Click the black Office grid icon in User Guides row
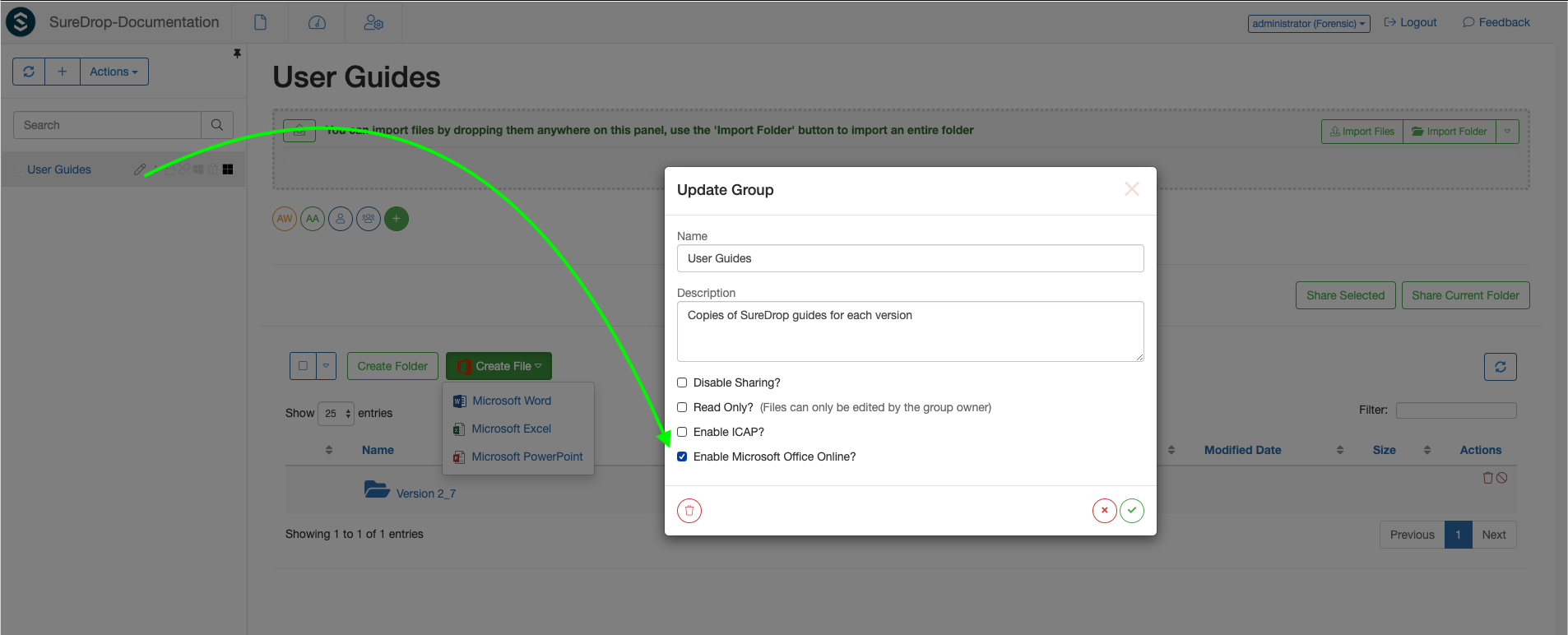Image resolution: width=1568 pixels, height=635 pixels. tap(228, 169)
